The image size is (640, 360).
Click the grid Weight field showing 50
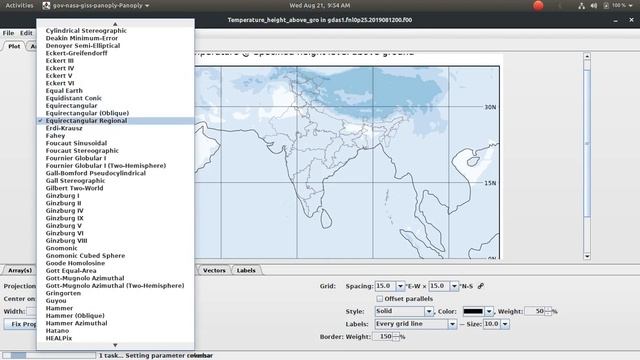pyautogui.click(x=535, y=311)
